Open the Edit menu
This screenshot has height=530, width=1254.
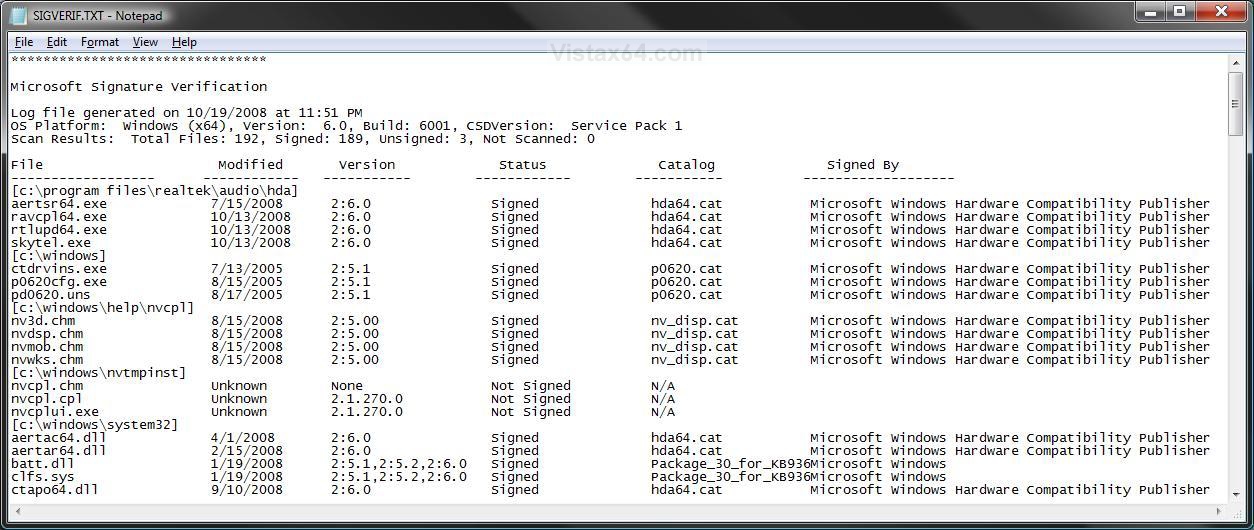(57, 42)
